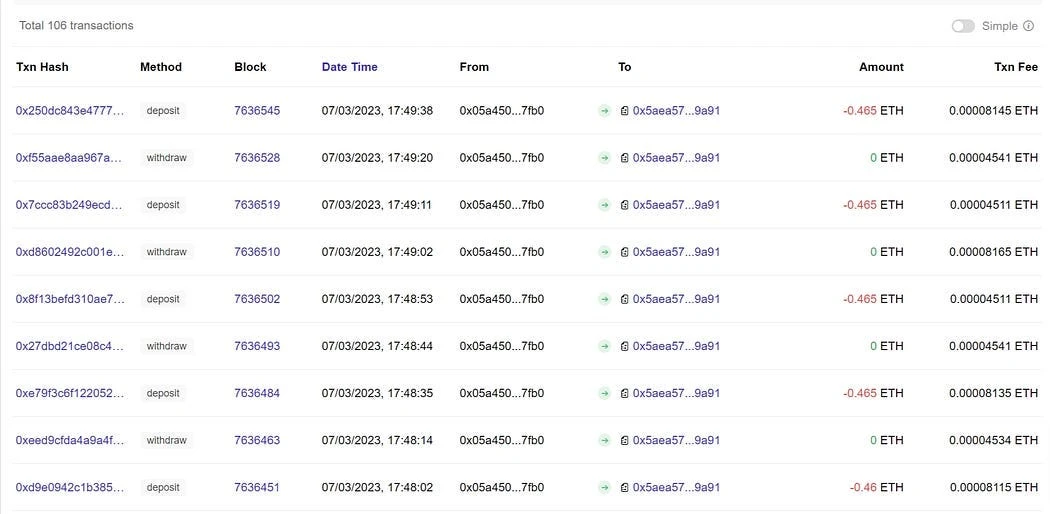1050x514 pixels.
Task: Click contract icon in block 7636451 row
Action: pos(624,487)
